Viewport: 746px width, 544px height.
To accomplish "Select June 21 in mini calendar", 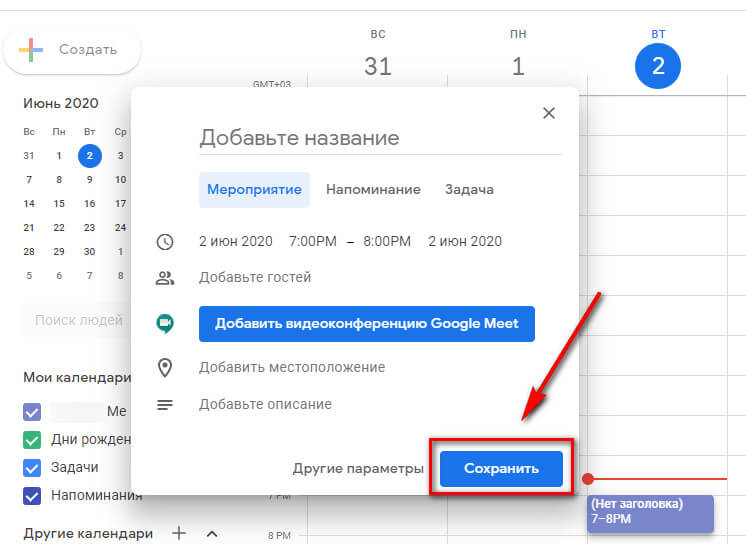I will point(29,227).
